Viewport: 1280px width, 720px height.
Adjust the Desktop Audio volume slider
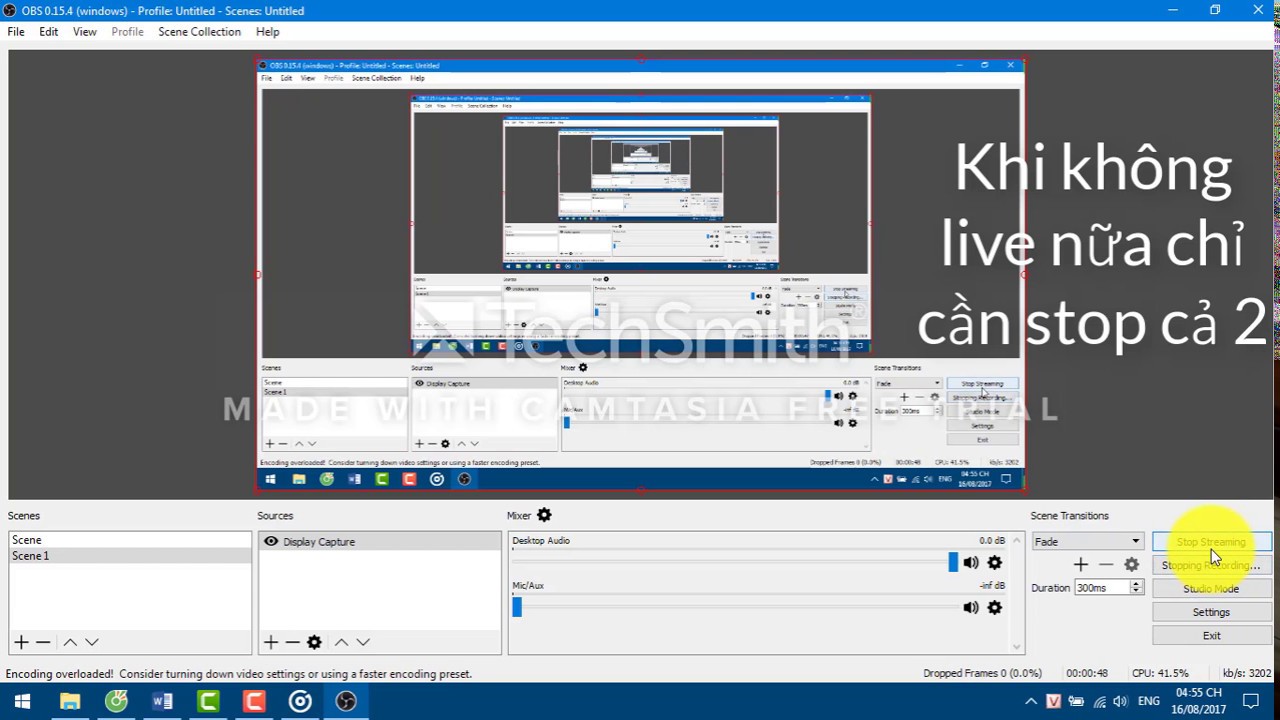(x=953, y=563)
